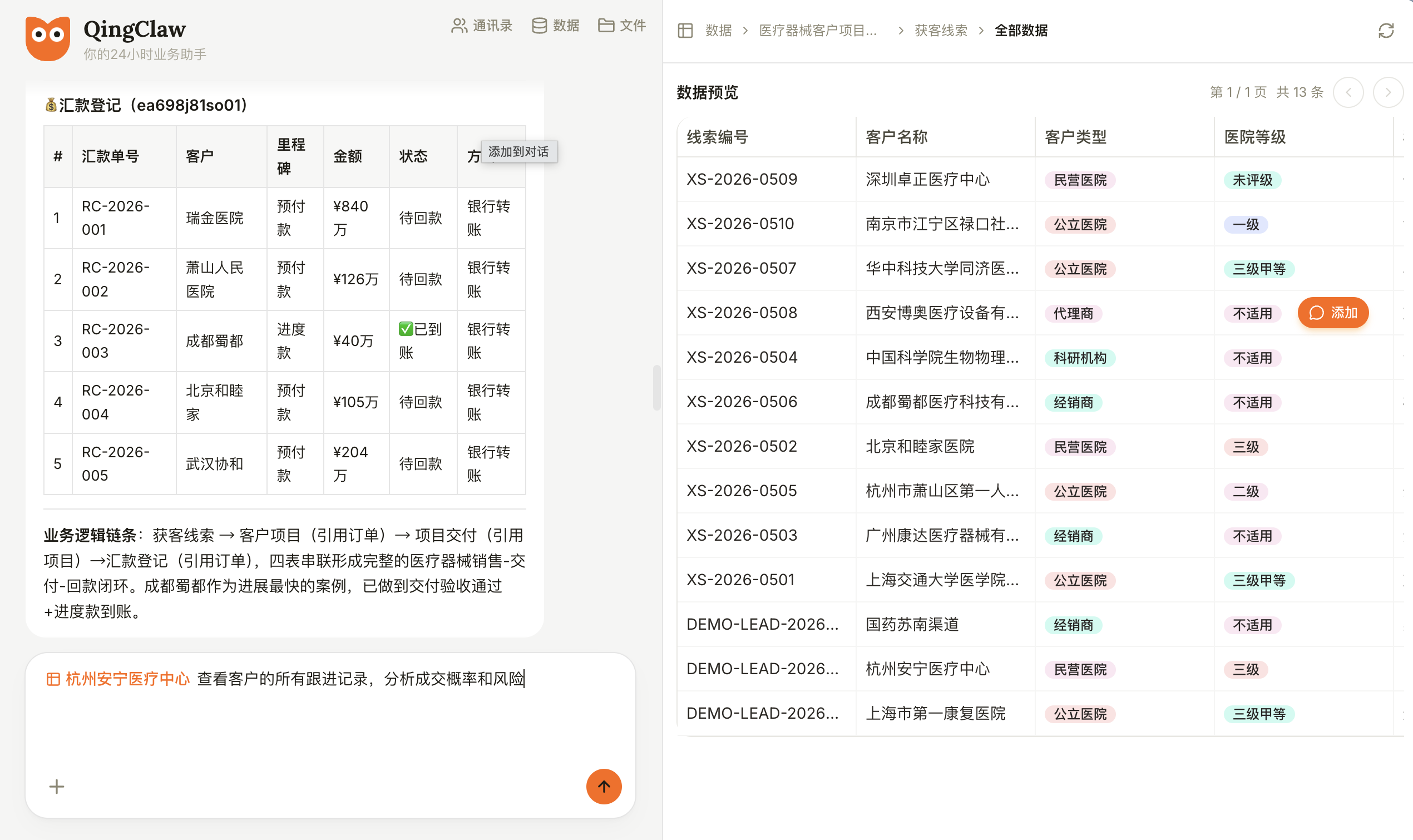This screenshot has height=840, width=1413.
Task: Click ¥105万 amount cell
Action: click(x=355, y=402)
